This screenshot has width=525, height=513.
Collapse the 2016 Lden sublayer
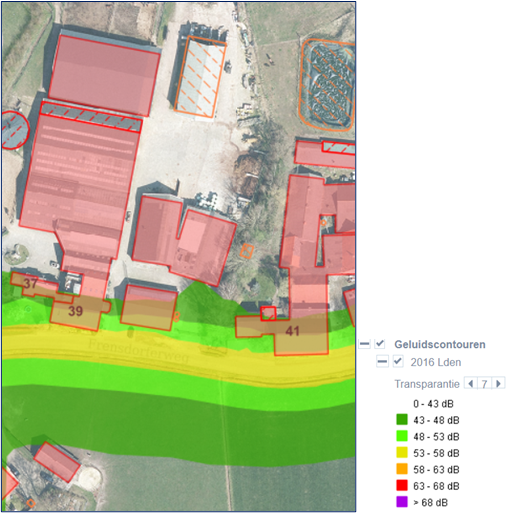point(382,362)
